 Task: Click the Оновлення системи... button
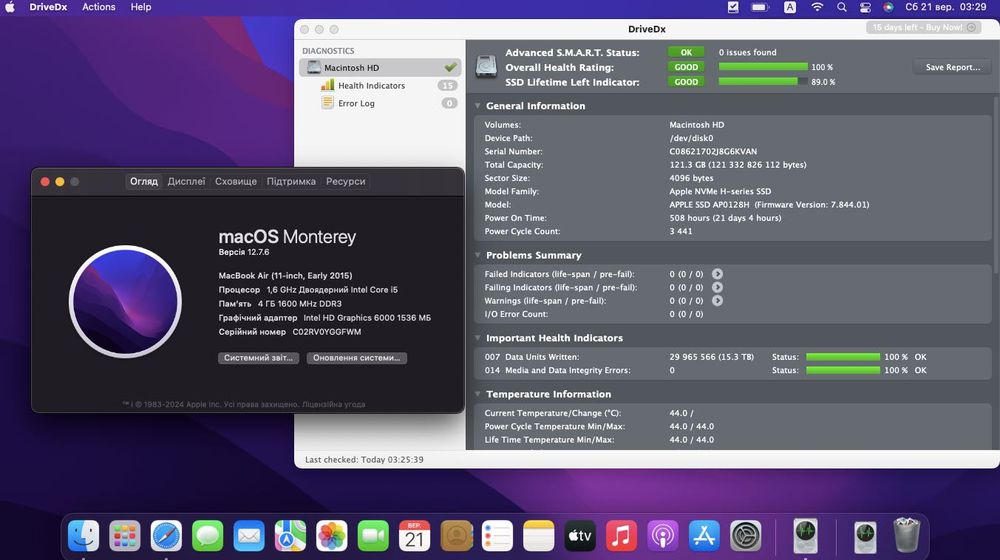coord(357,358)
